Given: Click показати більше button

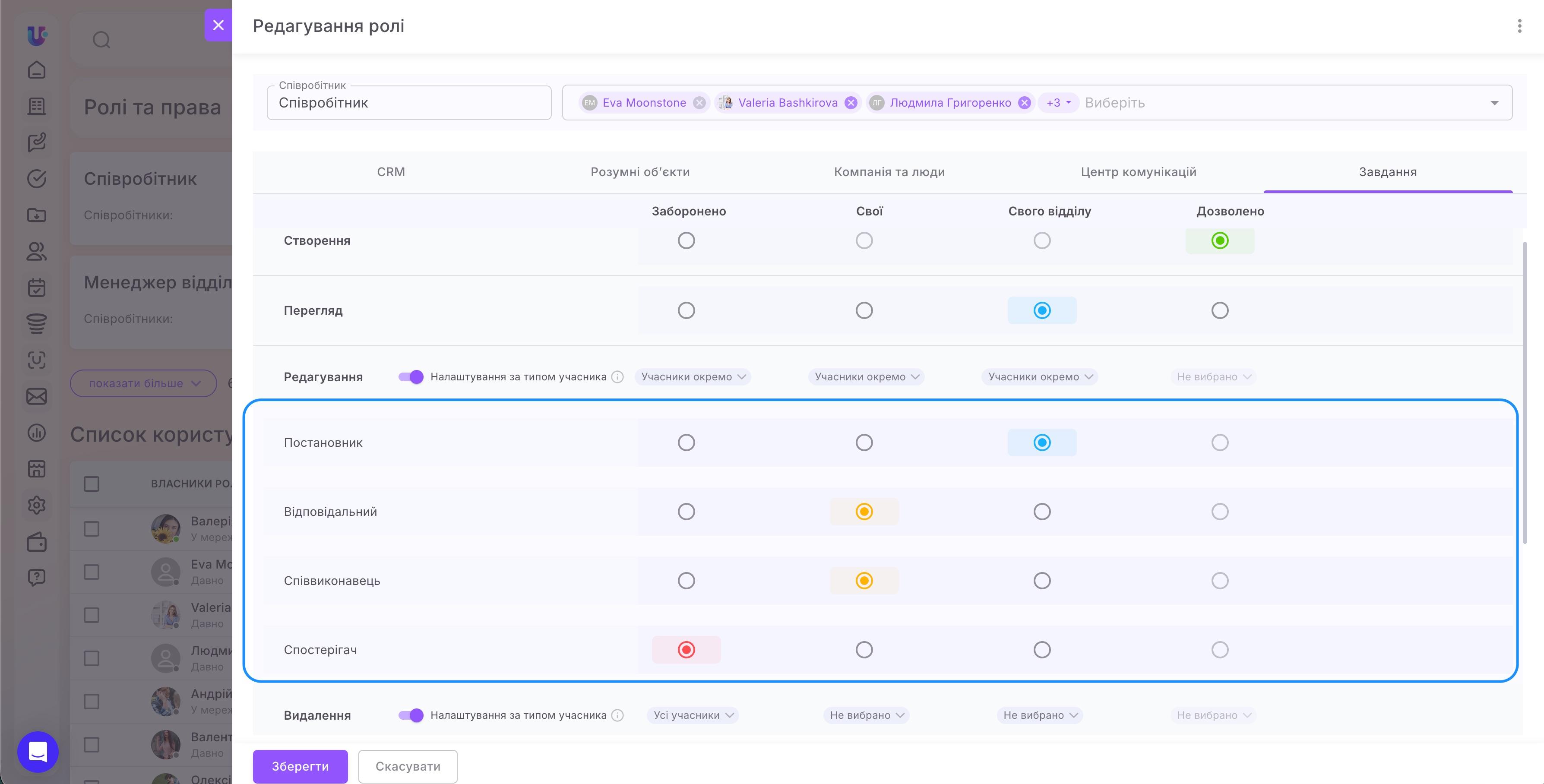Looking at the screenshot, I should point(144,384).
